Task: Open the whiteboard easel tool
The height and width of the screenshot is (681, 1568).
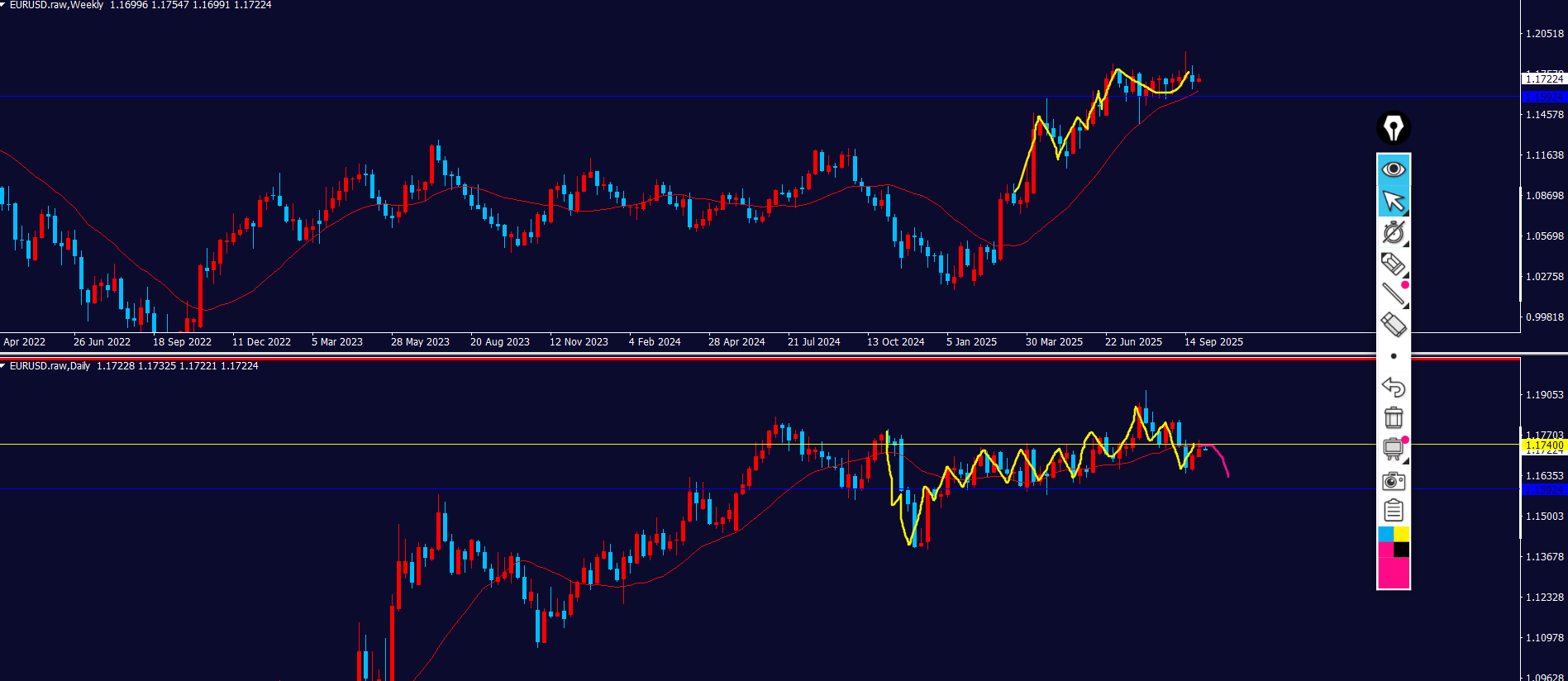Action: [1393, 449]
